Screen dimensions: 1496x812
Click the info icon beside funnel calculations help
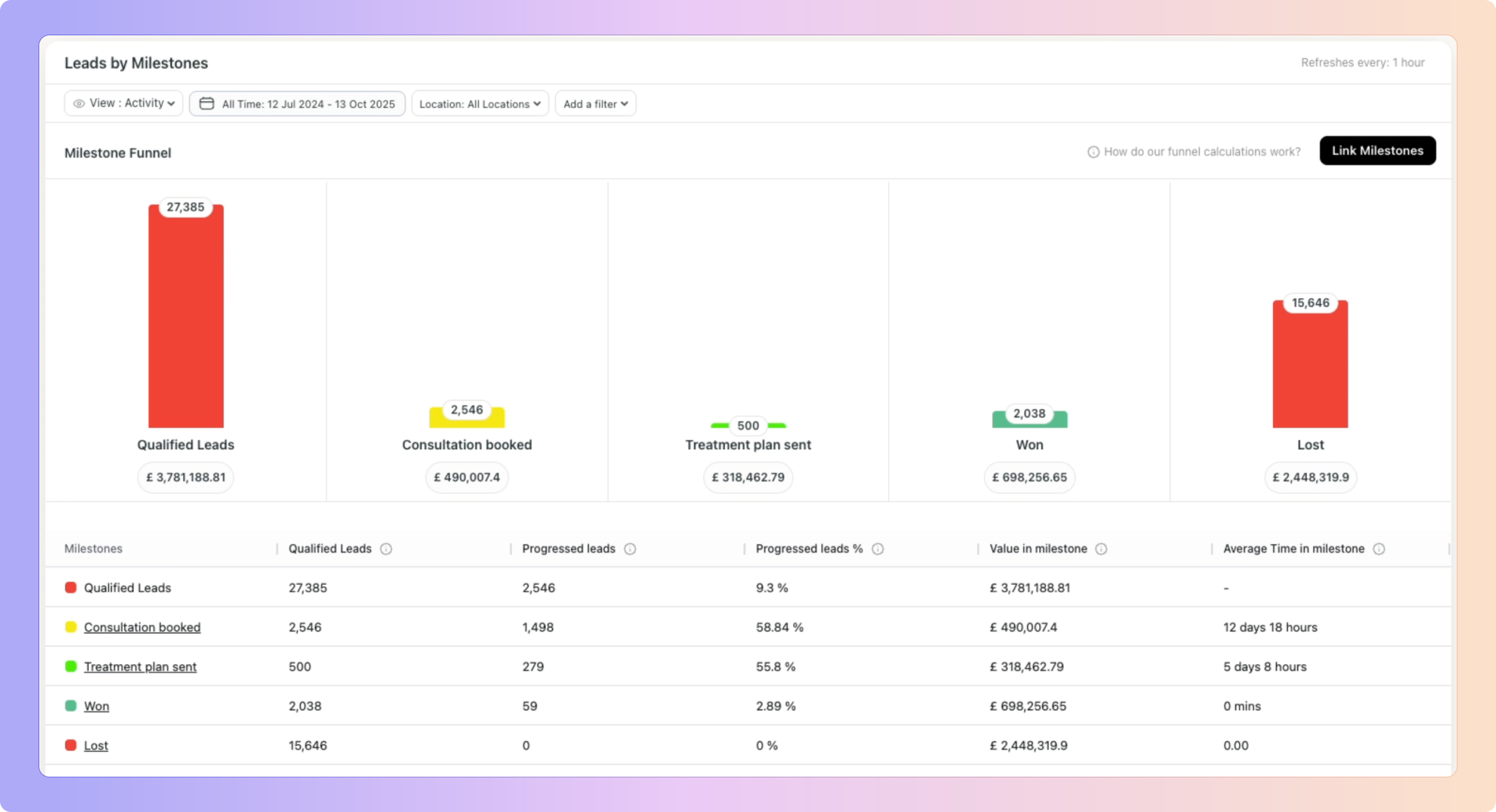[1093, 152]
